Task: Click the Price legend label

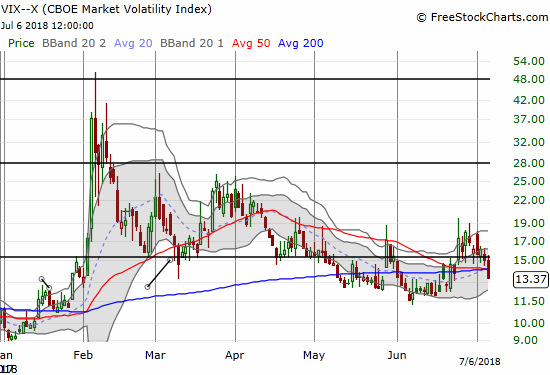Action: coord(21,43)
